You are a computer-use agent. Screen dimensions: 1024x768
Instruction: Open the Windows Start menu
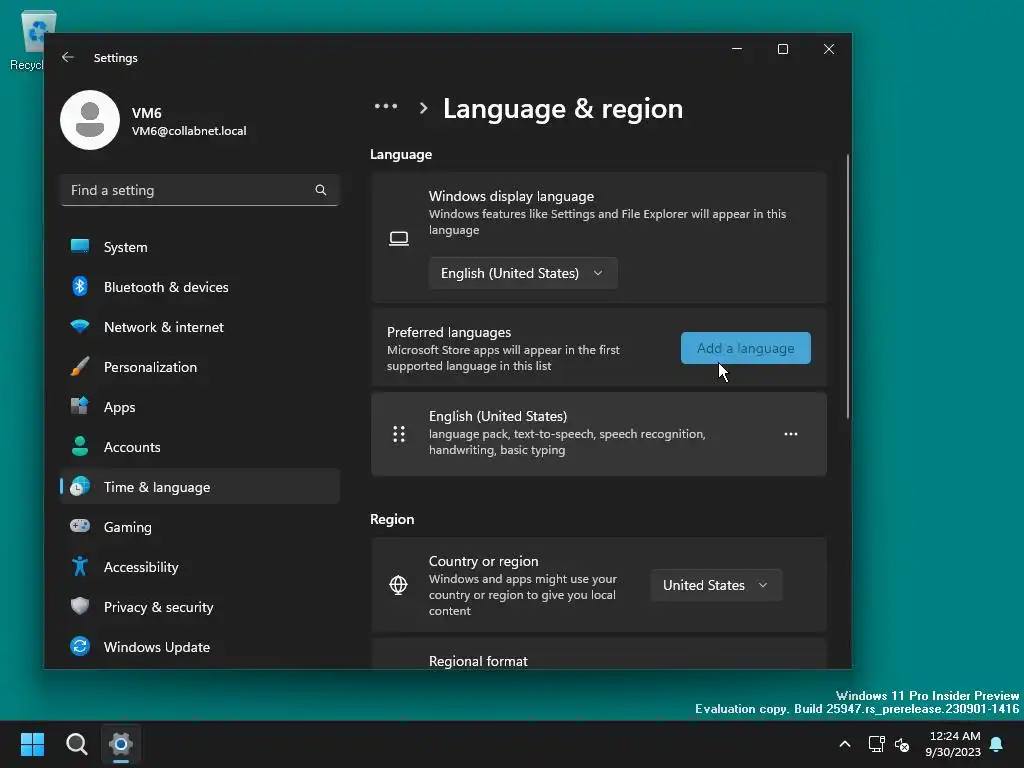[x=32, y=744]
